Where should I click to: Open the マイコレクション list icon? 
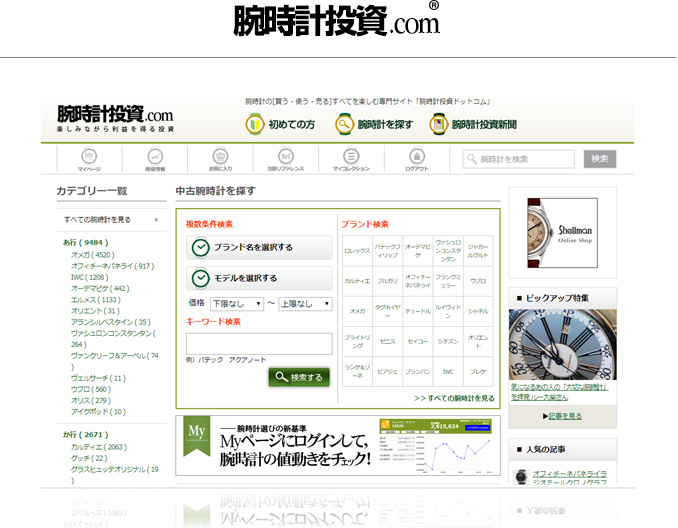click(x=351, y=159)
